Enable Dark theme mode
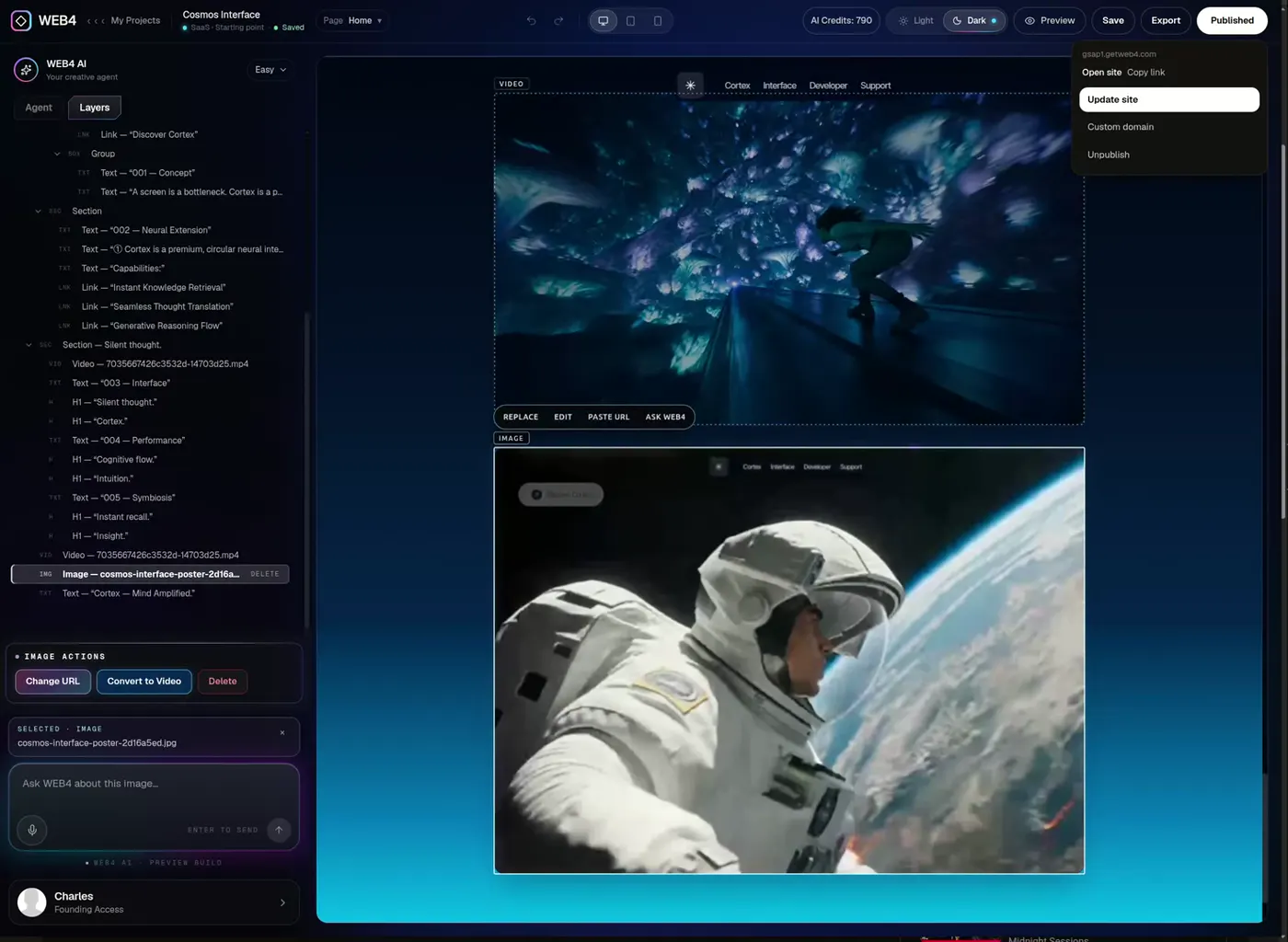 tap(974, 20)
